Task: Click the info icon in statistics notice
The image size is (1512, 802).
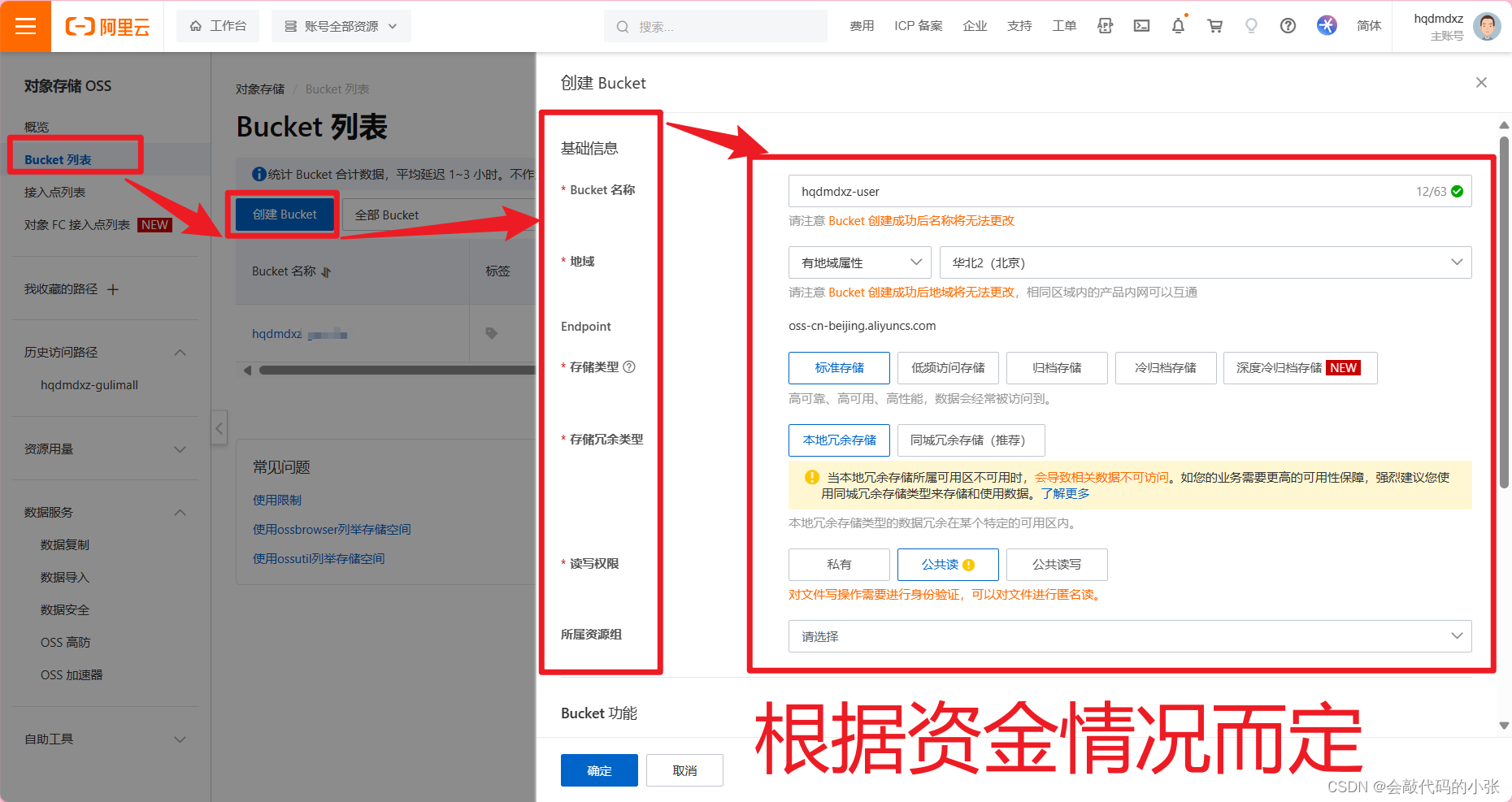Action: point(259,174)
